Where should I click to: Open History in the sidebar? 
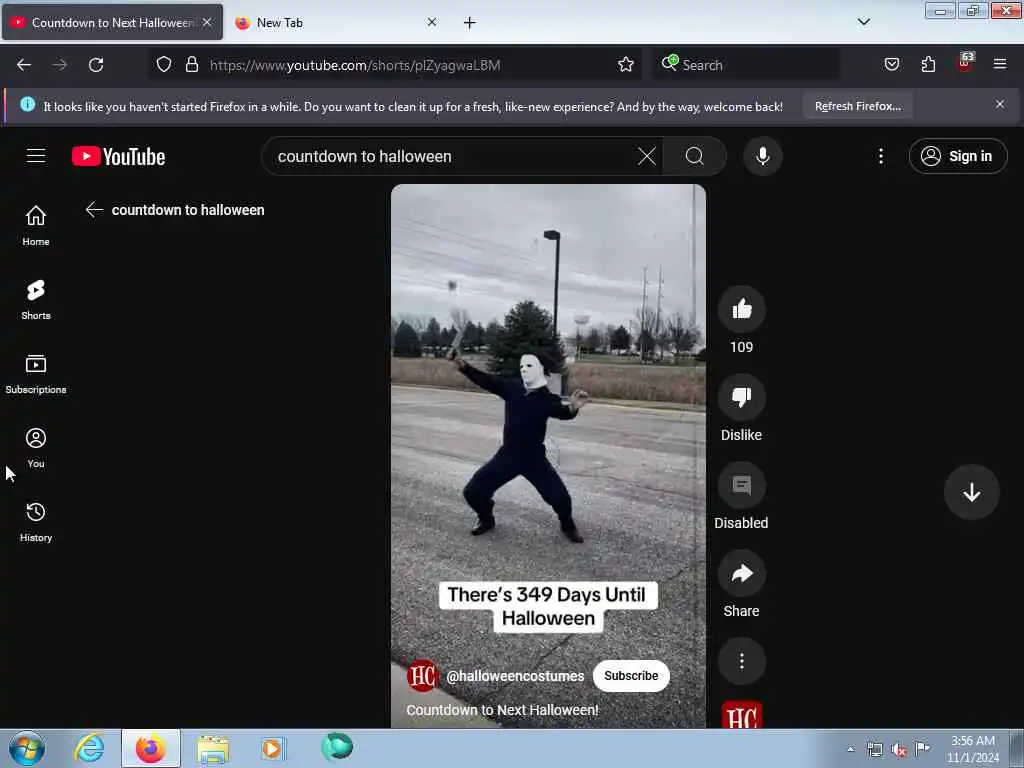(x=36, y=522)
